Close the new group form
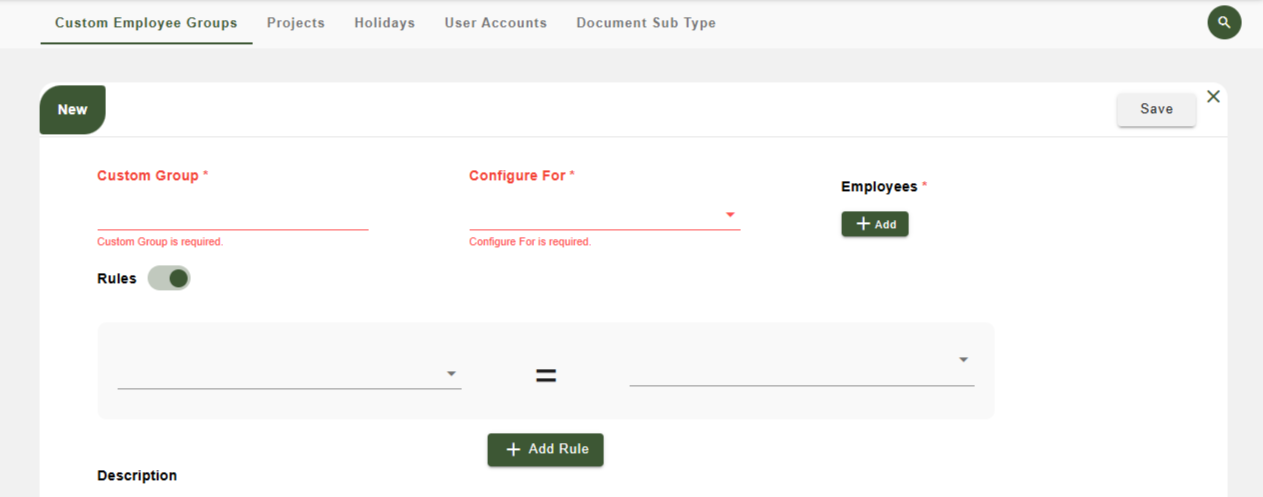Screen dimensions: 1263x497 (x=1213, y=96)
